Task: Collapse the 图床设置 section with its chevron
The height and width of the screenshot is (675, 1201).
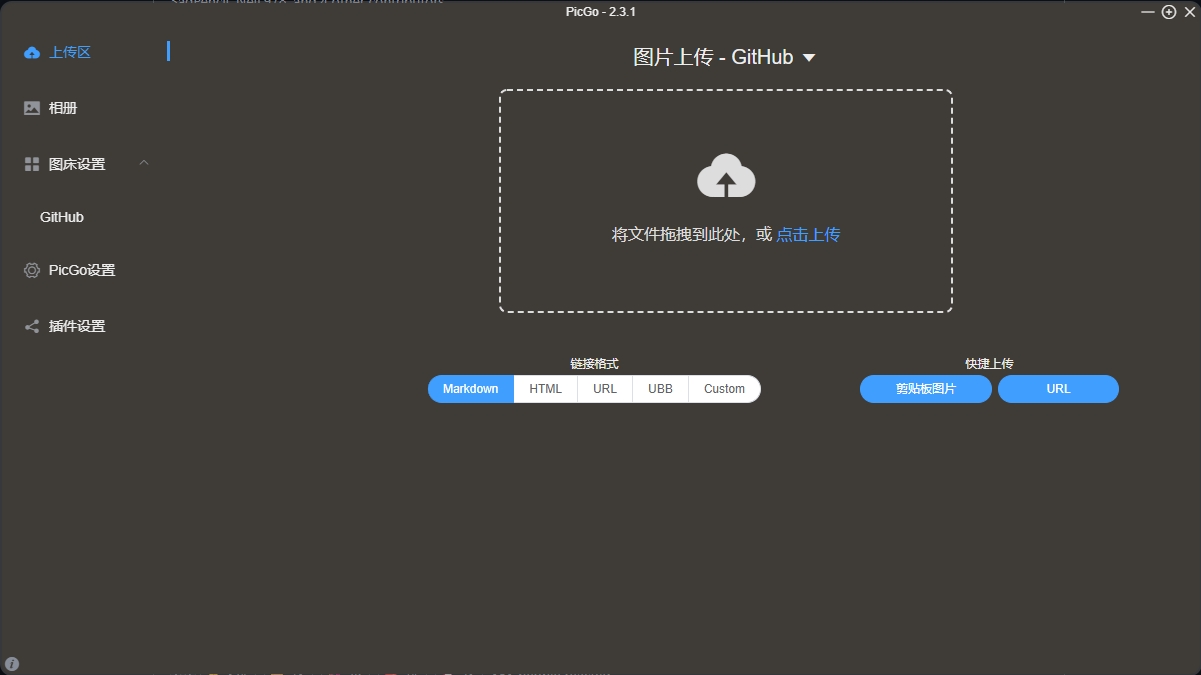Action: (144, 163)
